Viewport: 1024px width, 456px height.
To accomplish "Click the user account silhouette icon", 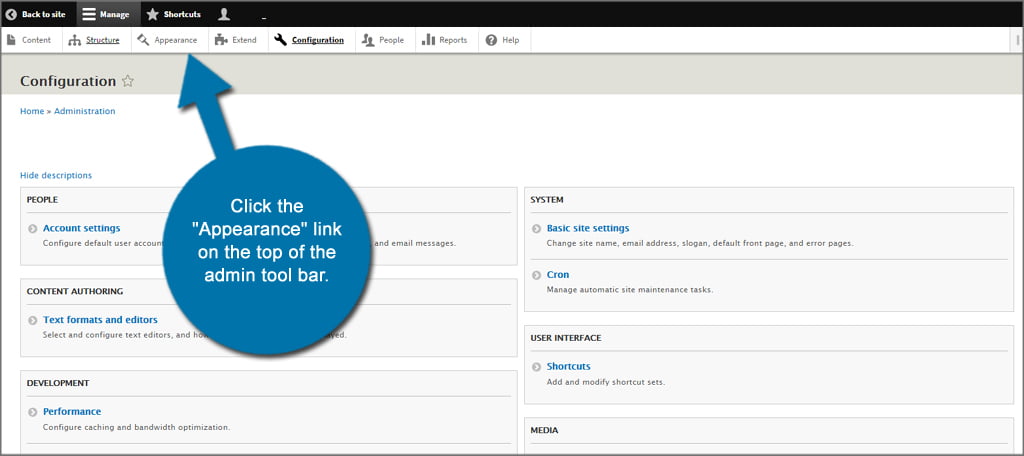I will (224, 14).
